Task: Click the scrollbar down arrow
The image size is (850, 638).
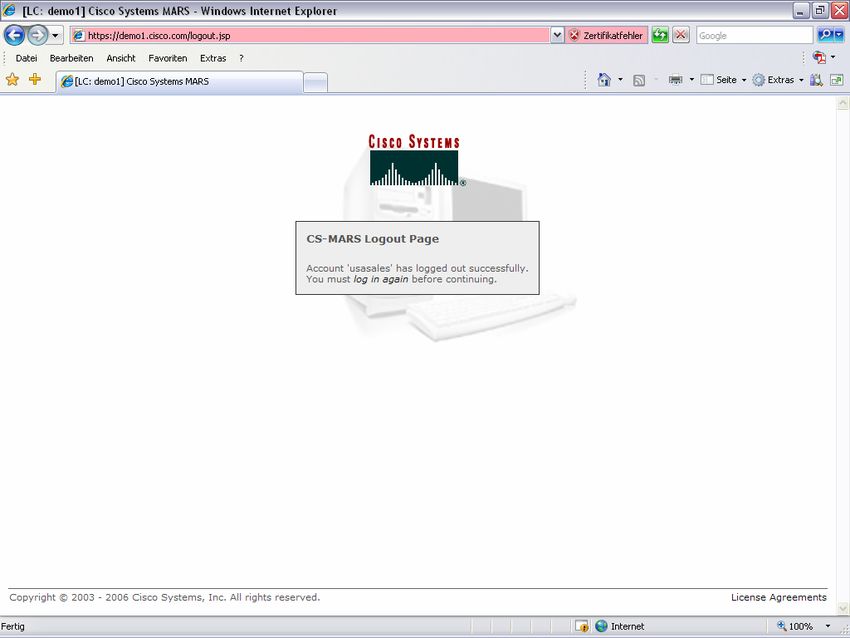Action: point(843,608)
